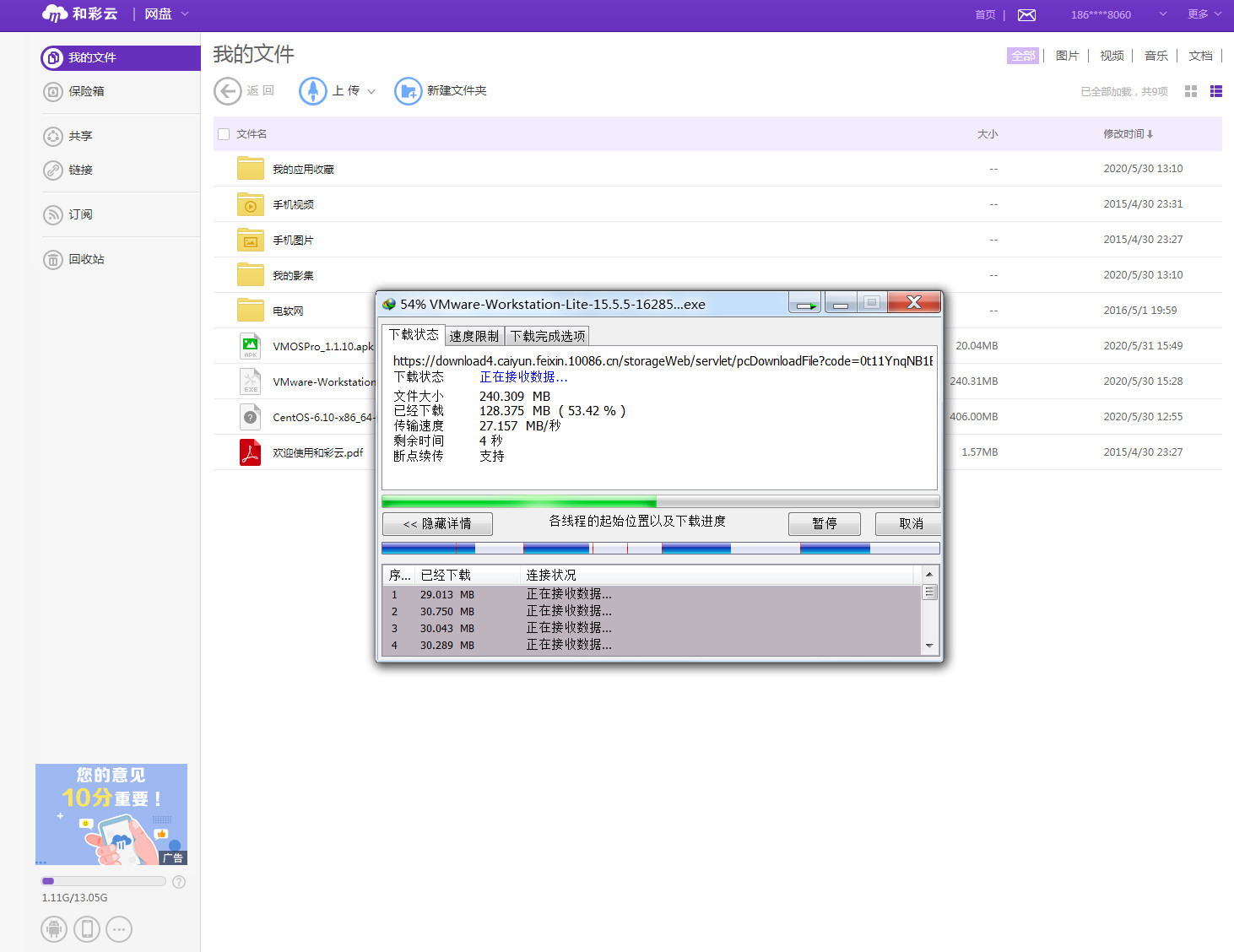Switch to grid thumbnail view
This screenshot has height=952, width=1234.
[x=1191, y=91]
